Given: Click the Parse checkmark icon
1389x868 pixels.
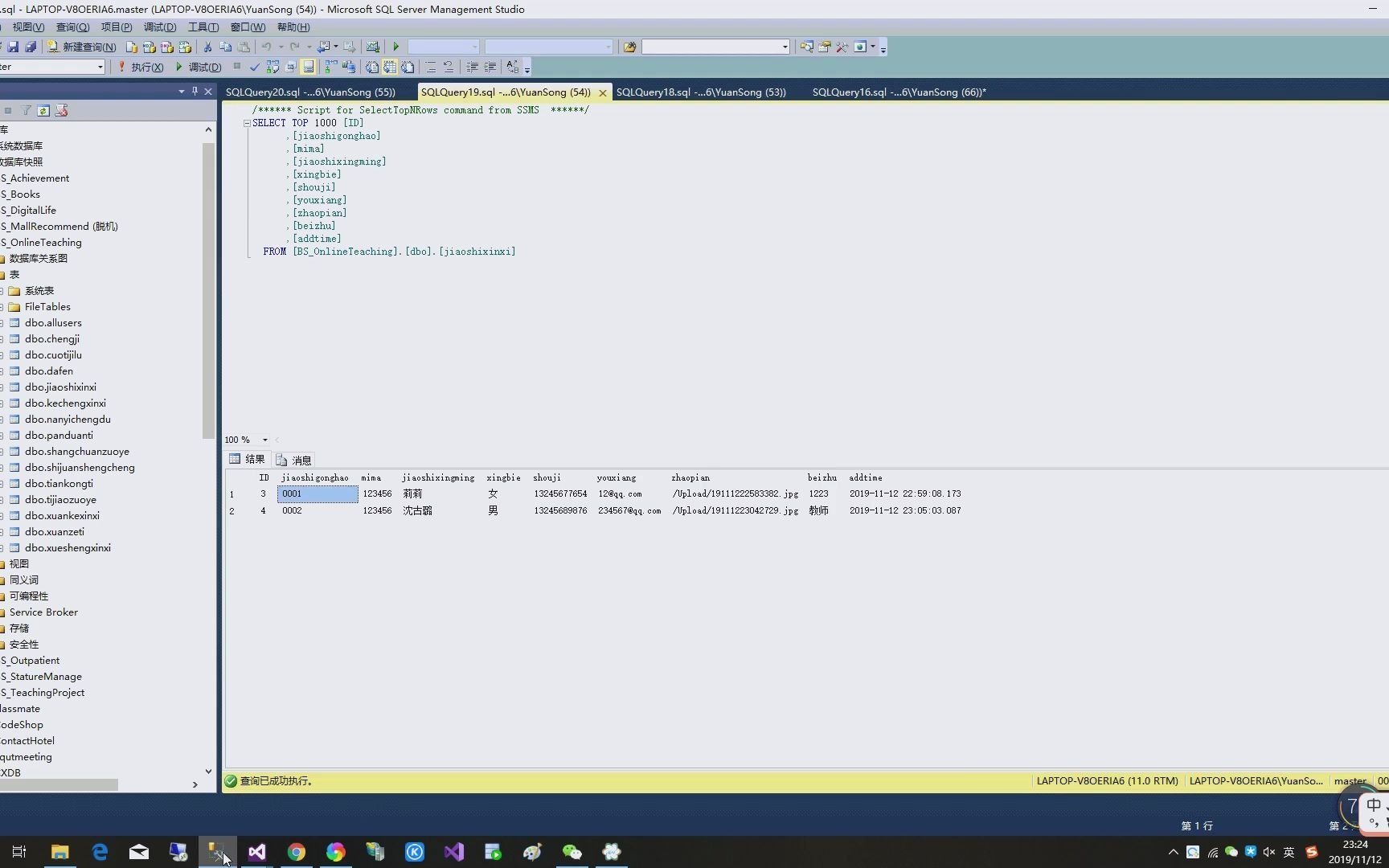Looking at the screenshot, I should click(255, 67).
